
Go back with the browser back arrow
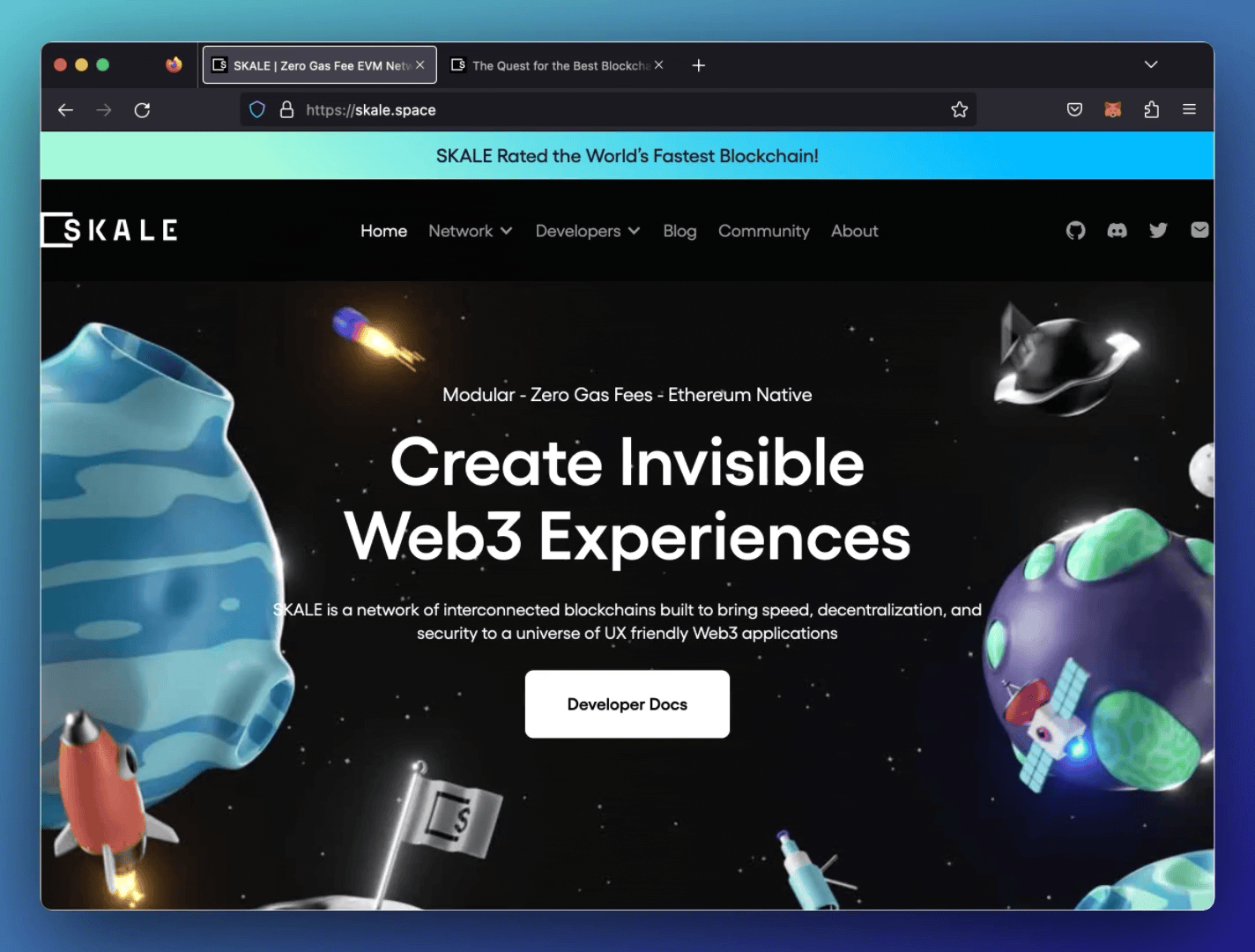[65, 110]
